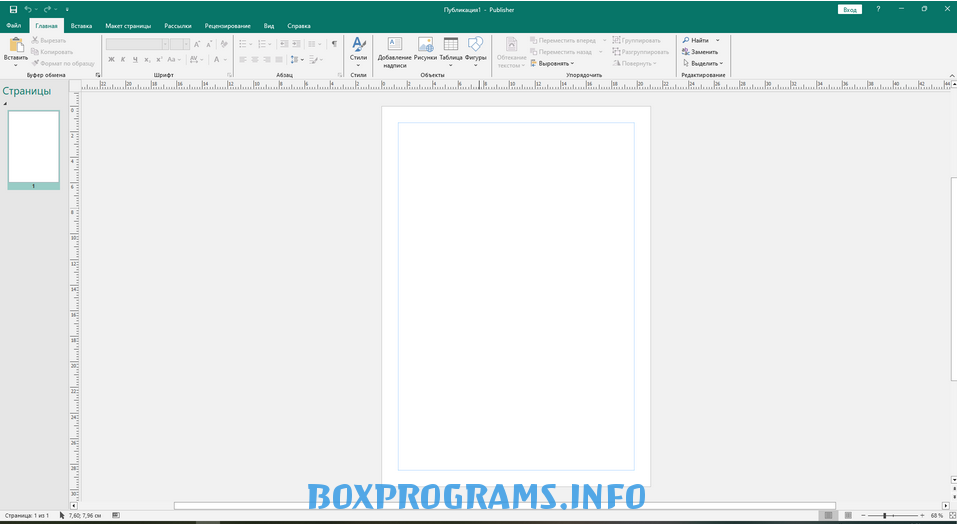Toggle the paragraph marks (¶) button

tap(334, 44)
